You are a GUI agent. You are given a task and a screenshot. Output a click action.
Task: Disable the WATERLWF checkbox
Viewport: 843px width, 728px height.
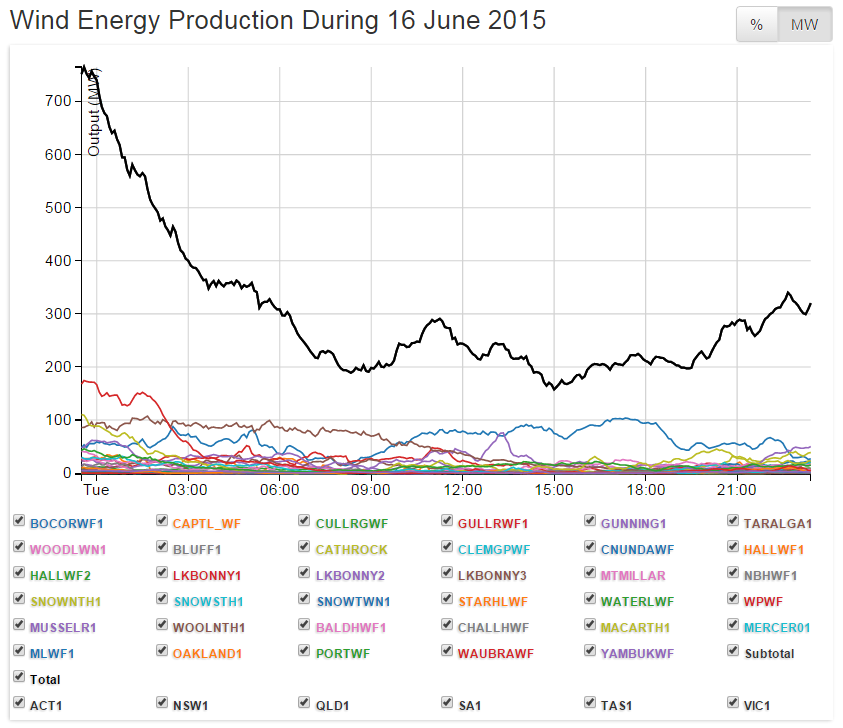pos(591,600)
